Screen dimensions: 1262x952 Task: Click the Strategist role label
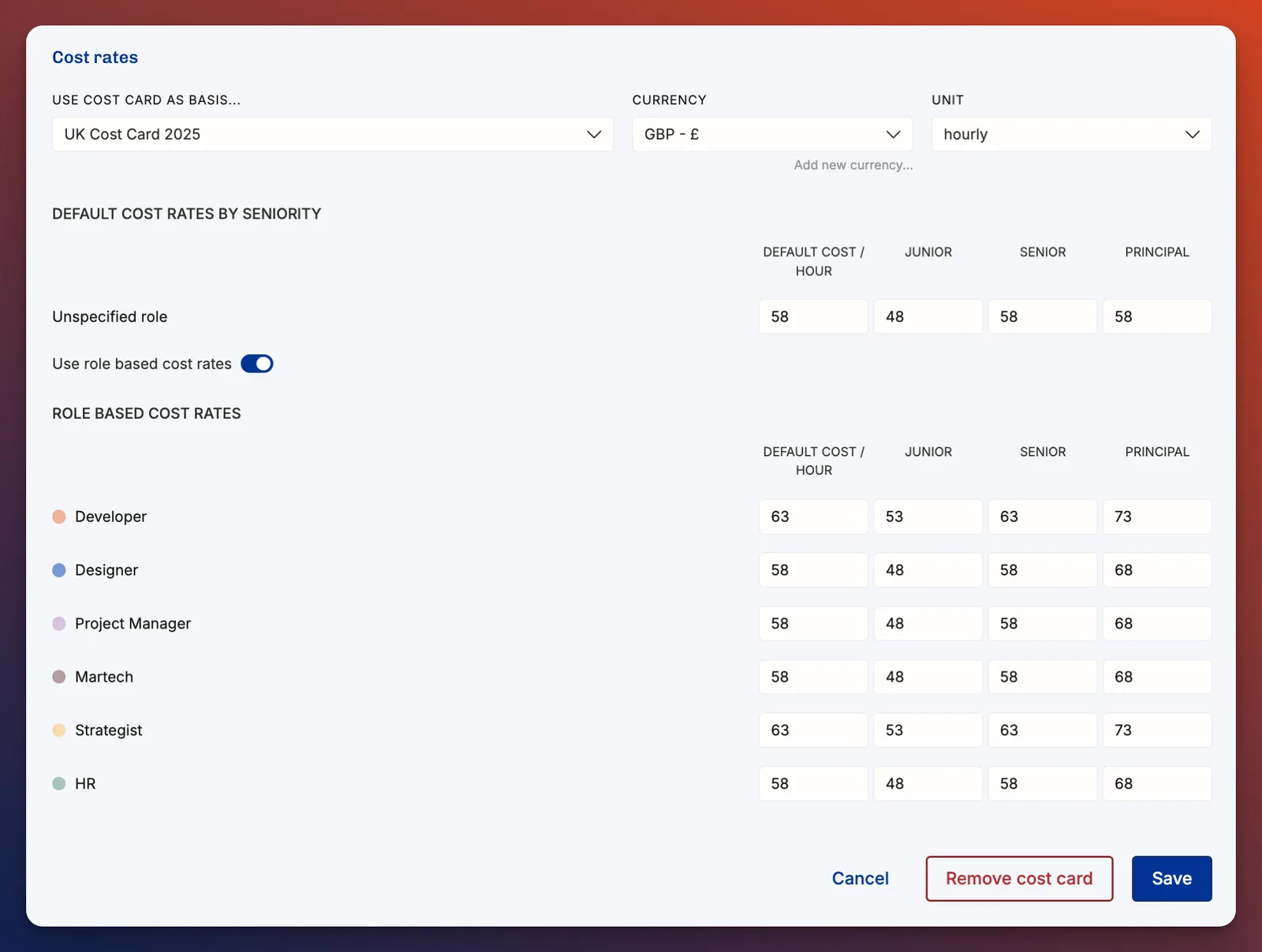coord(109,730)
